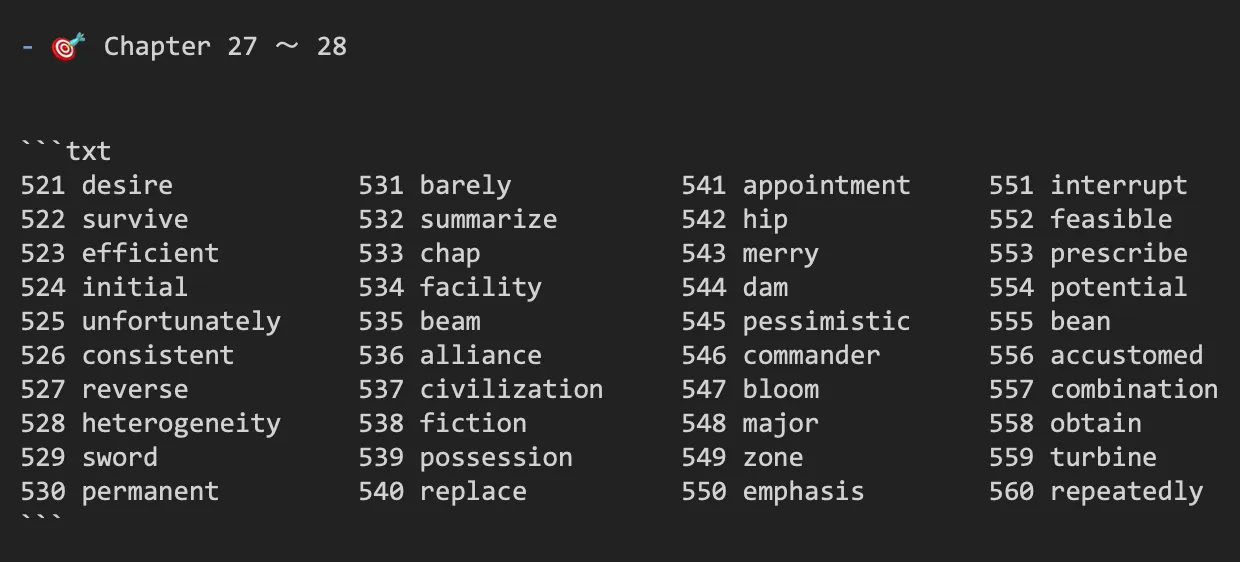
Task: Click the word emphasis at 550
Action: point(803,491)
